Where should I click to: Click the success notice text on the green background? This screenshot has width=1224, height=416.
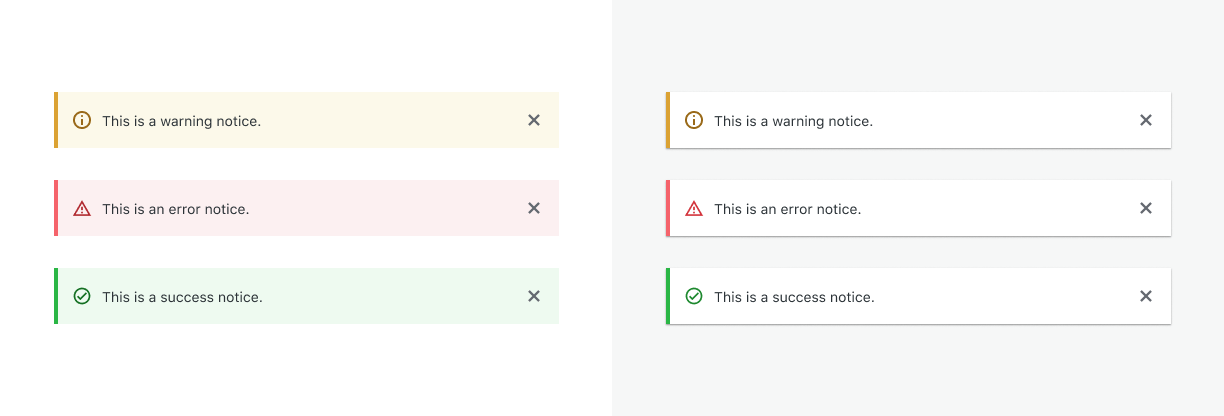(182, 297)
